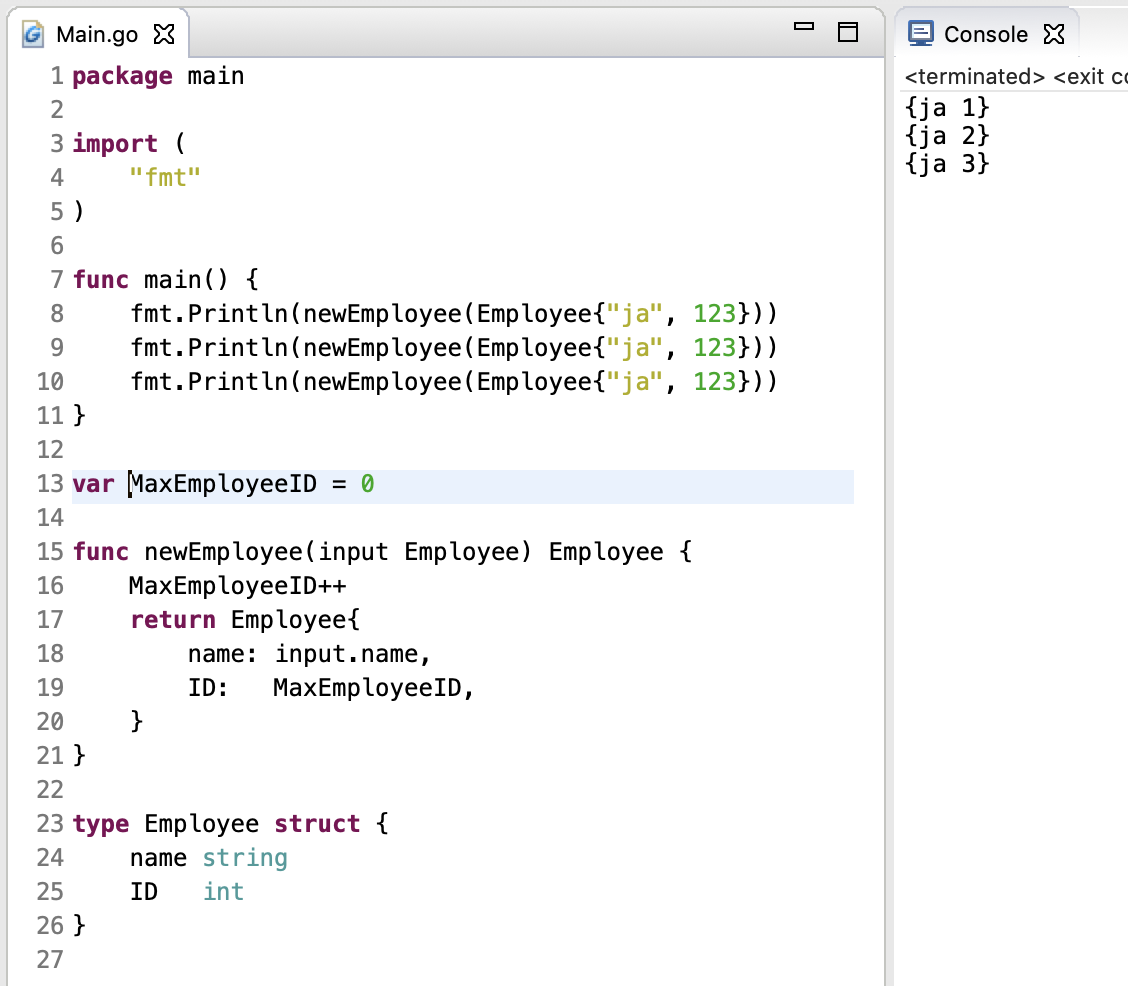The width and height of the screenshot is (1128, 986).
Task: Click the return keyword on line 17
Action: pyautogui.click(x=172, y=619)
